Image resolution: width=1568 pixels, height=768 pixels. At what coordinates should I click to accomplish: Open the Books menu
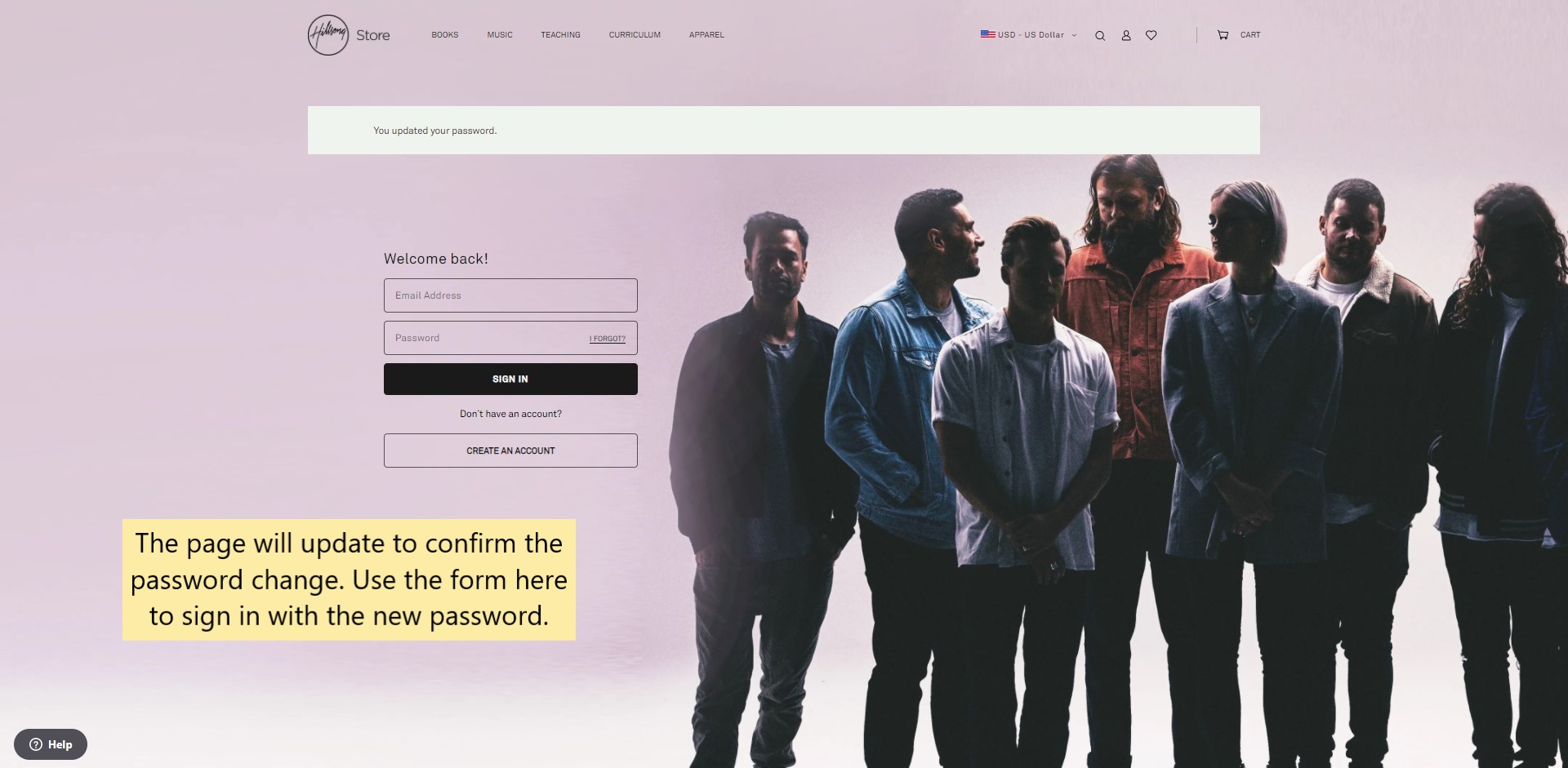pos(445,35)
